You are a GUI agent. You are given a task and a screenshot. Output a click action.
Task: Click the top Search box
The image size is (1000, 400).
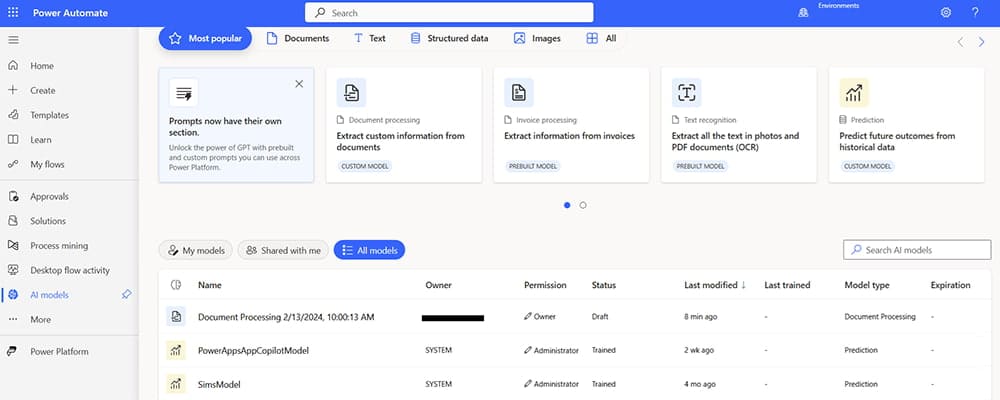449,12
